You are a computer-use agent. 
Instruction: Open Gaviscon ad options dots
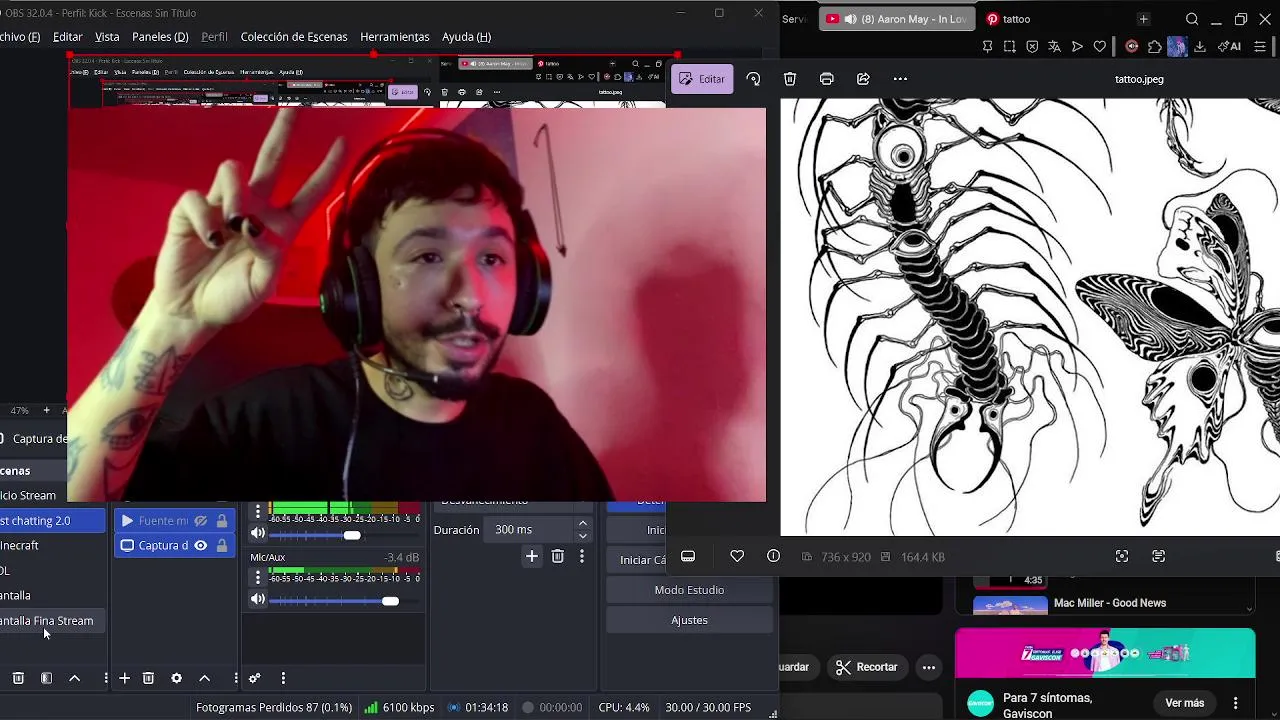click(x=1236, y=703)
